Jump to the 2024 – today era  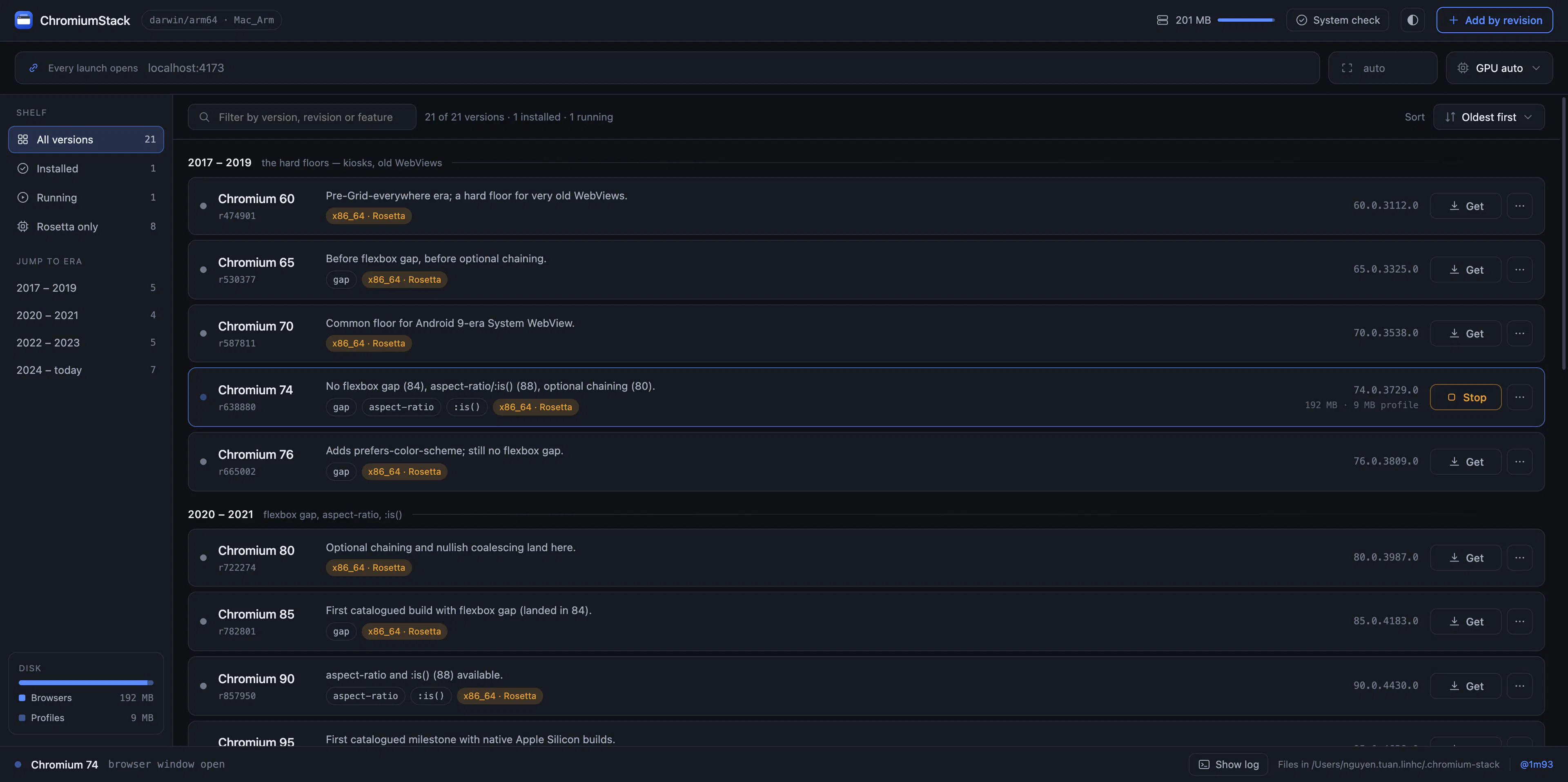[86, 370]
